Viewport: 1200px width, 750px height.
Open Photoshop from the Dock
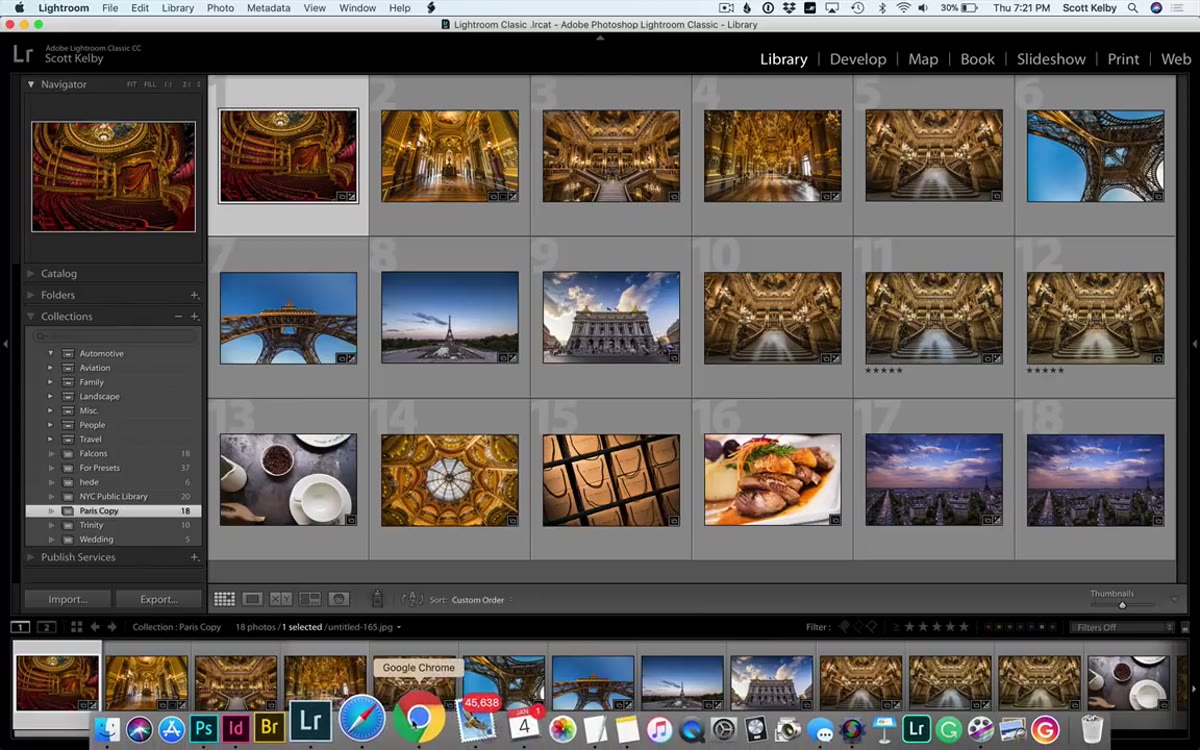click(204, 728)
